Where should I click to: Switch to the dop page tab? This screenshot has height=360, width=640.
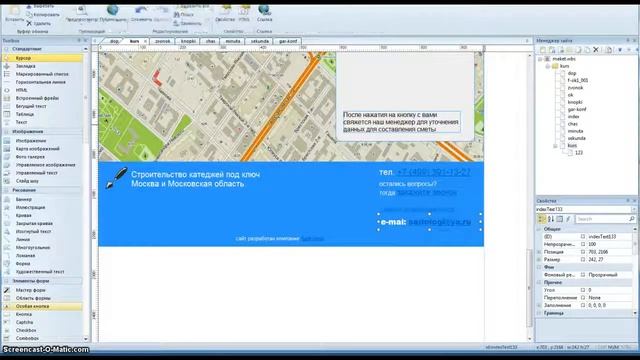pyautogui.click(x=114, y=41)
